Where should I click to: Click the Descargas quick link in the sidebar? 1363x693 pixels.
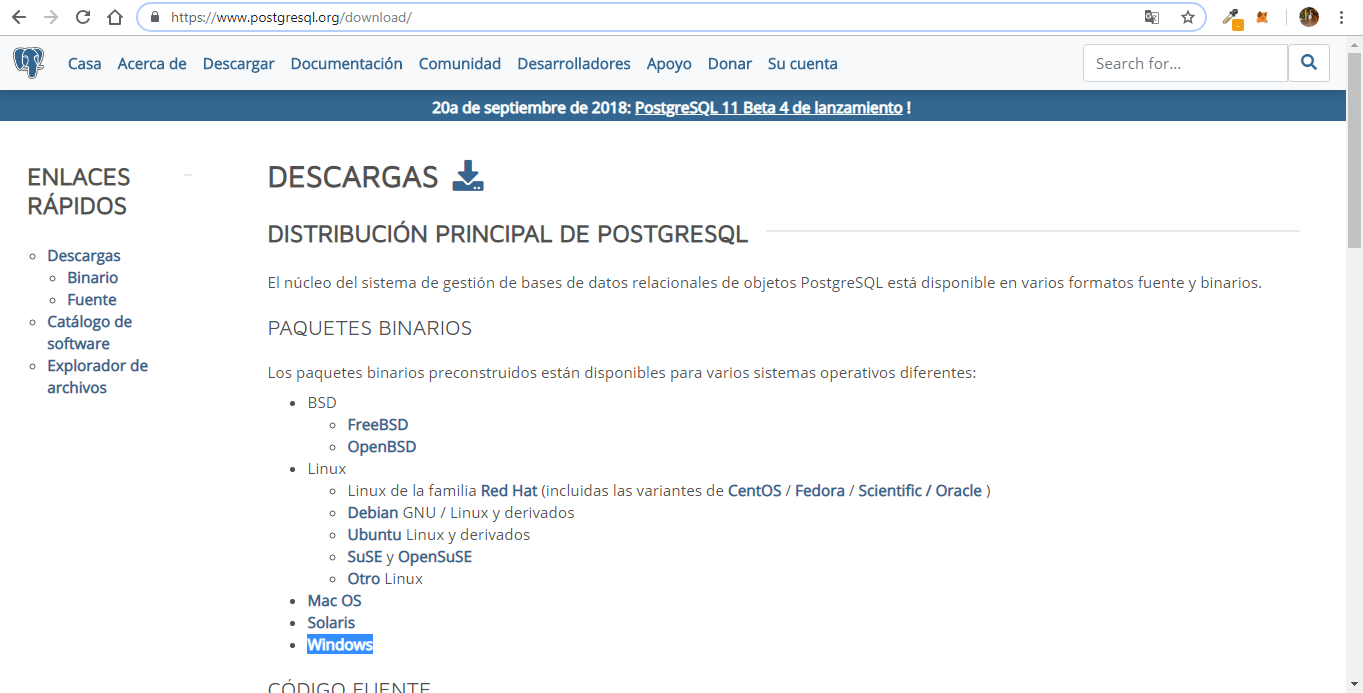coord(84,256)
